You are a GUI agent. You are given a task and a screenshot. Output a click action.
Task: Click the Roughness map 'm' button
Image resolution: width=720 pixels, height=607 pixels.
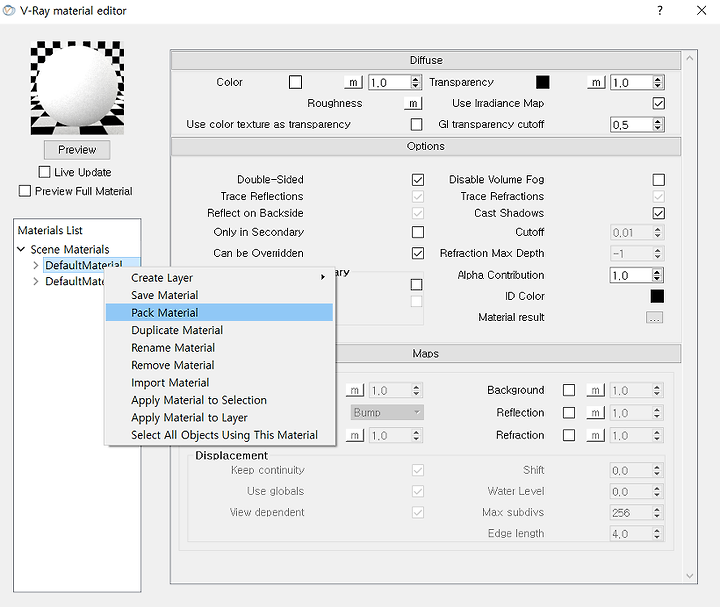click(413, 103)
